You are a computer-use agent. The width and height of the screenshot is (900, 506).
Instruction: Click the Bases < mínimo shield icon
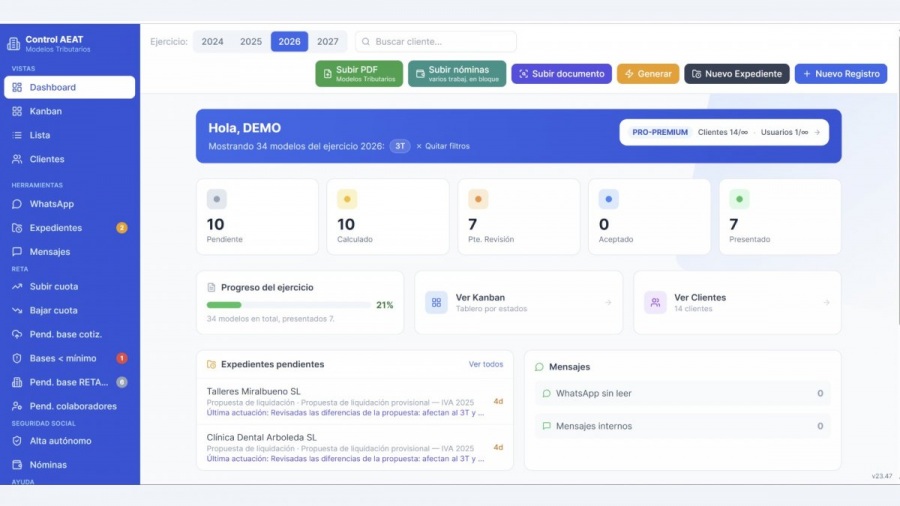click(x=17, y=358)
